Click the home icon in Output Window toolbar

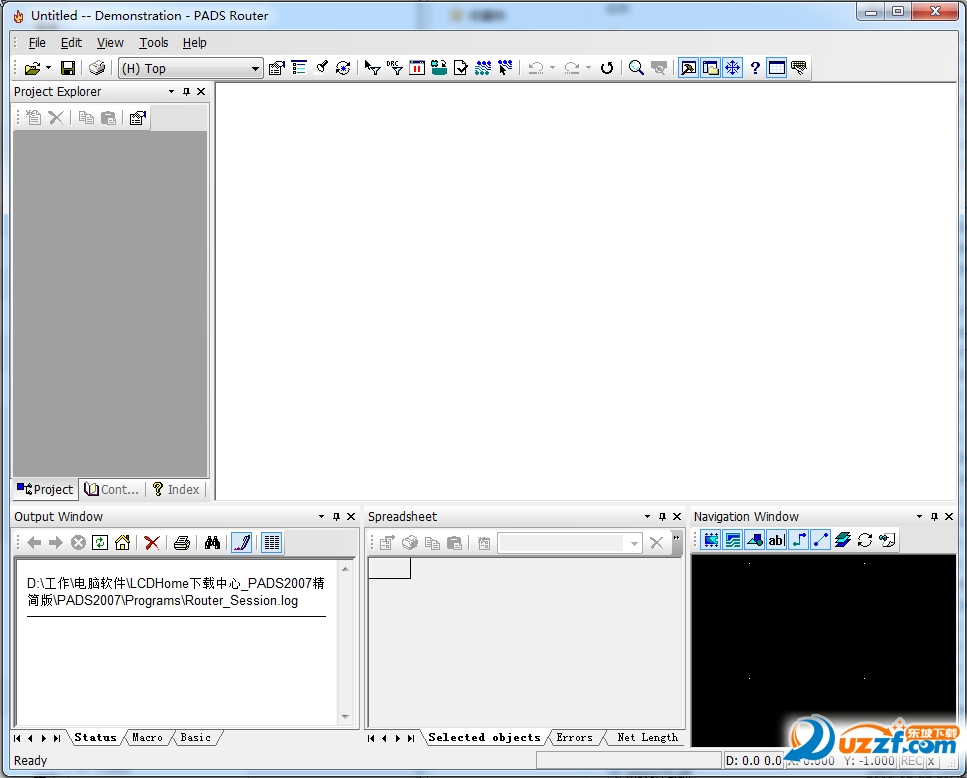coord(122,542)
